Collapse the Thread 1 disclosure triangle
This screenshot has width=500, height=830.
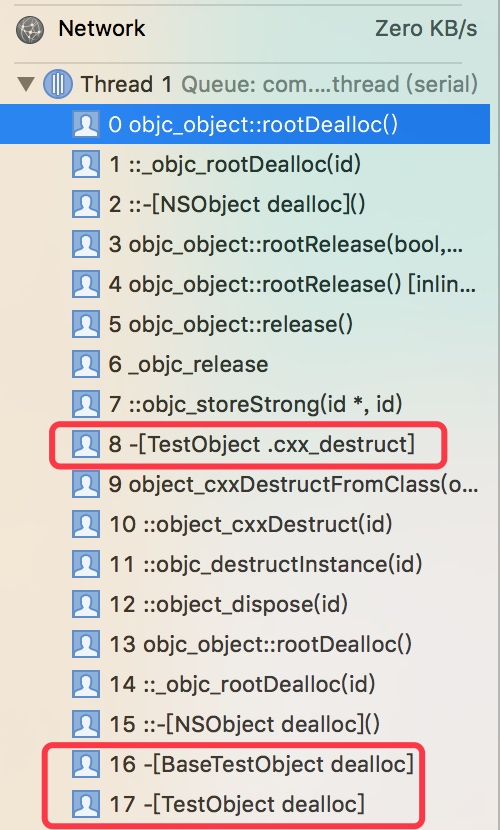[25, 84]
